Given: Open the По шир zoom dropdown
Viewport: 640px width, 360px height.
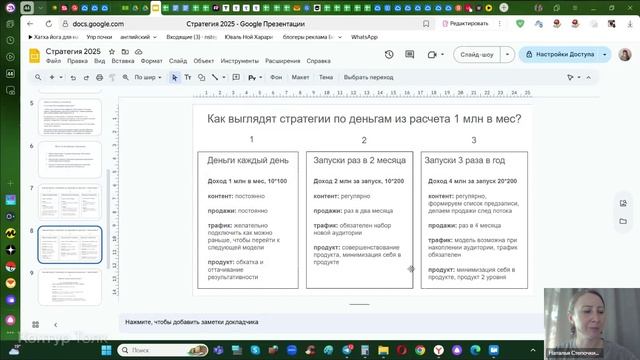Looking at the screenshot, I should (148, 77).
